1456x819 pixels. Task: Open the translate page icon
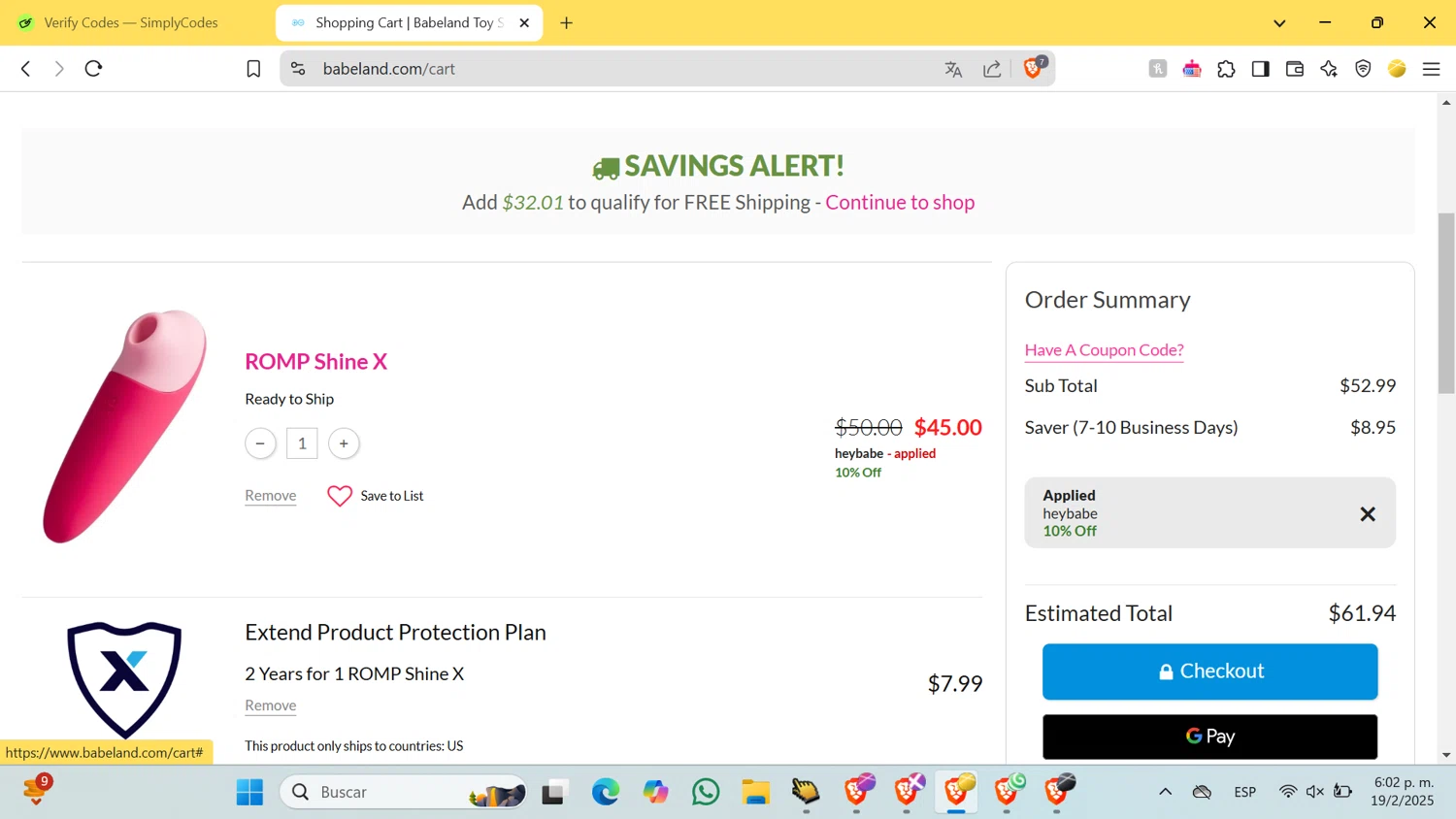coord(953,69)
